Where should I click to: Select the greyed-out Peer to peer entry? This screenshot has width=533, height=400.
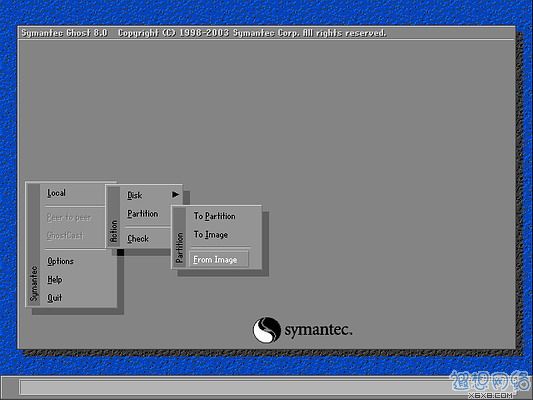pyautogui.click(x=68, y=218)
